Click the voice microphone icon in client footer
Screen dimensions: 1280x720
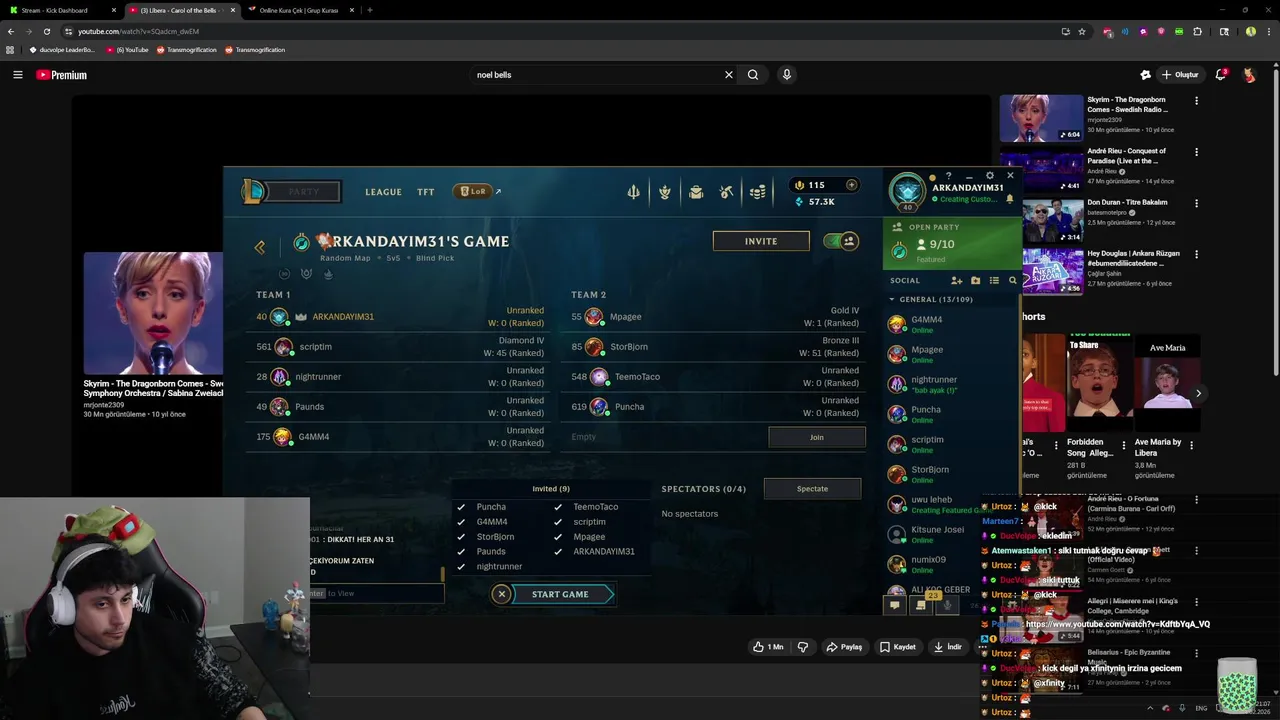click(x=947, y=604)
